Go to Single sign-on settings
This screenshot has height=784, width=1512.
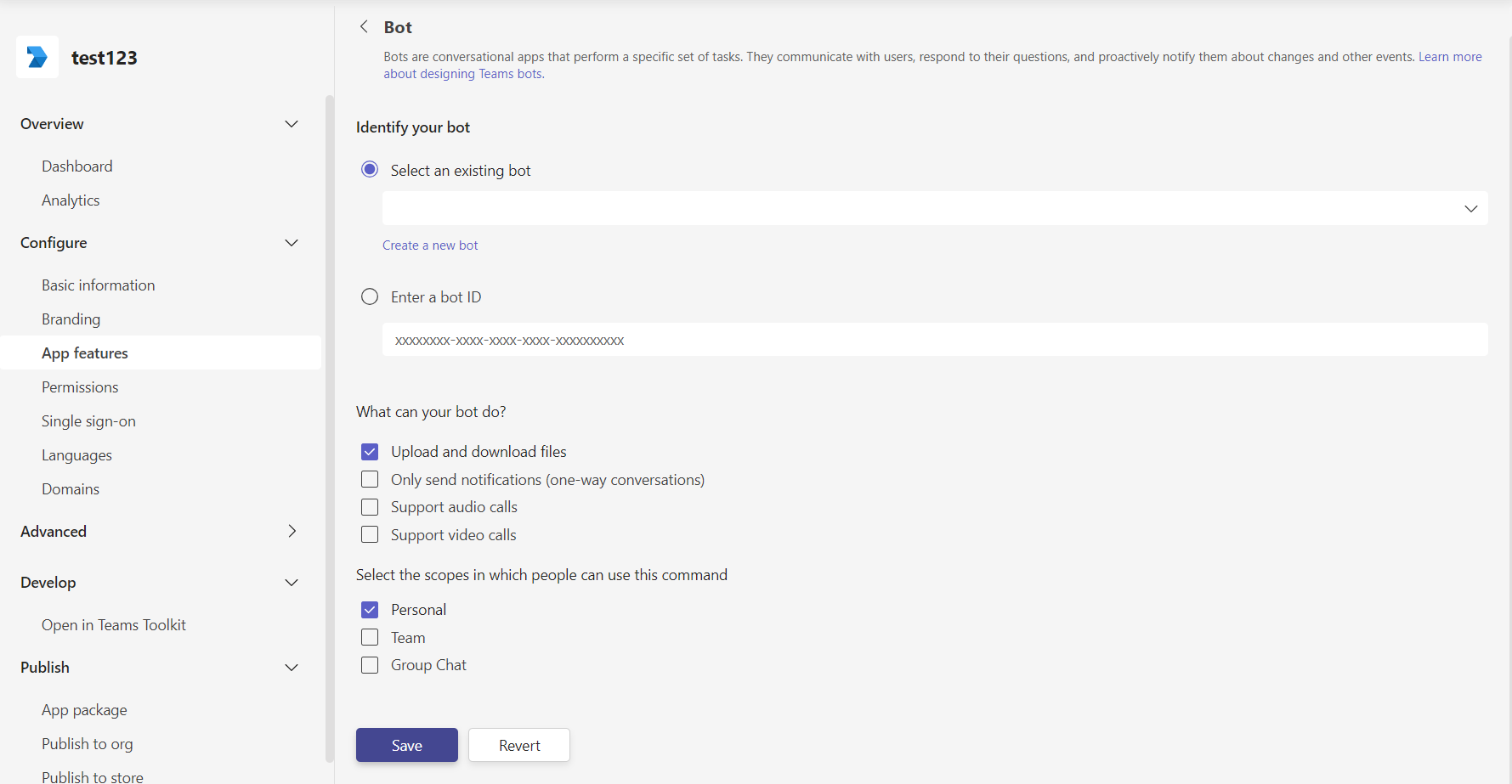click(x=88, y=420)
